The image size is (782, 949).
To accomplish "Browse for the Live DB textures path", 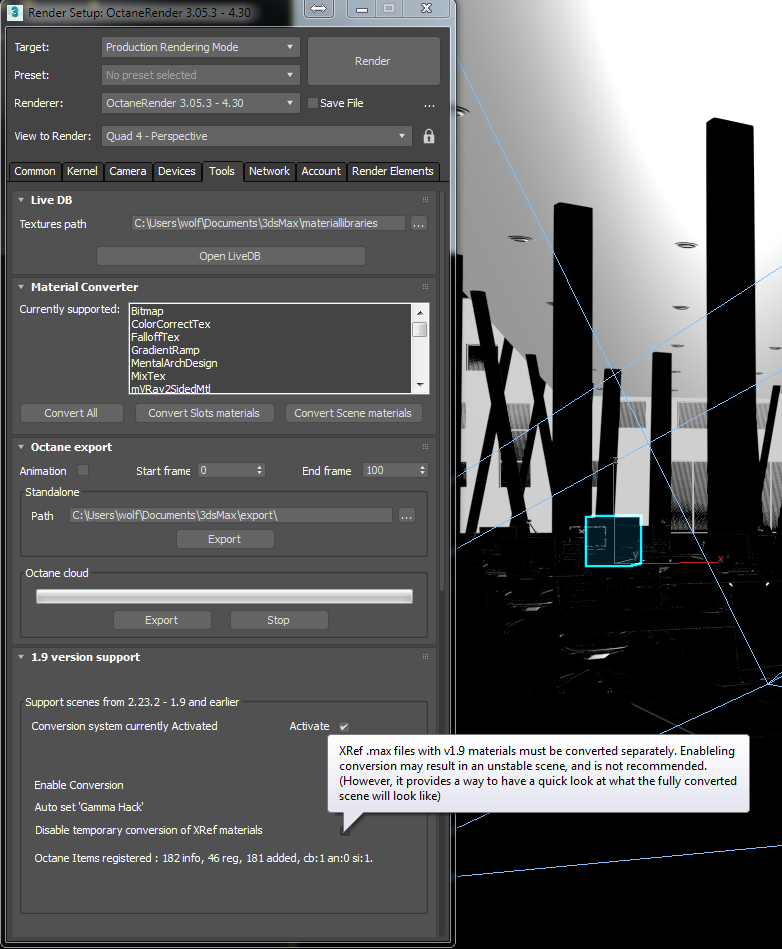I will [x=418, y=224].
